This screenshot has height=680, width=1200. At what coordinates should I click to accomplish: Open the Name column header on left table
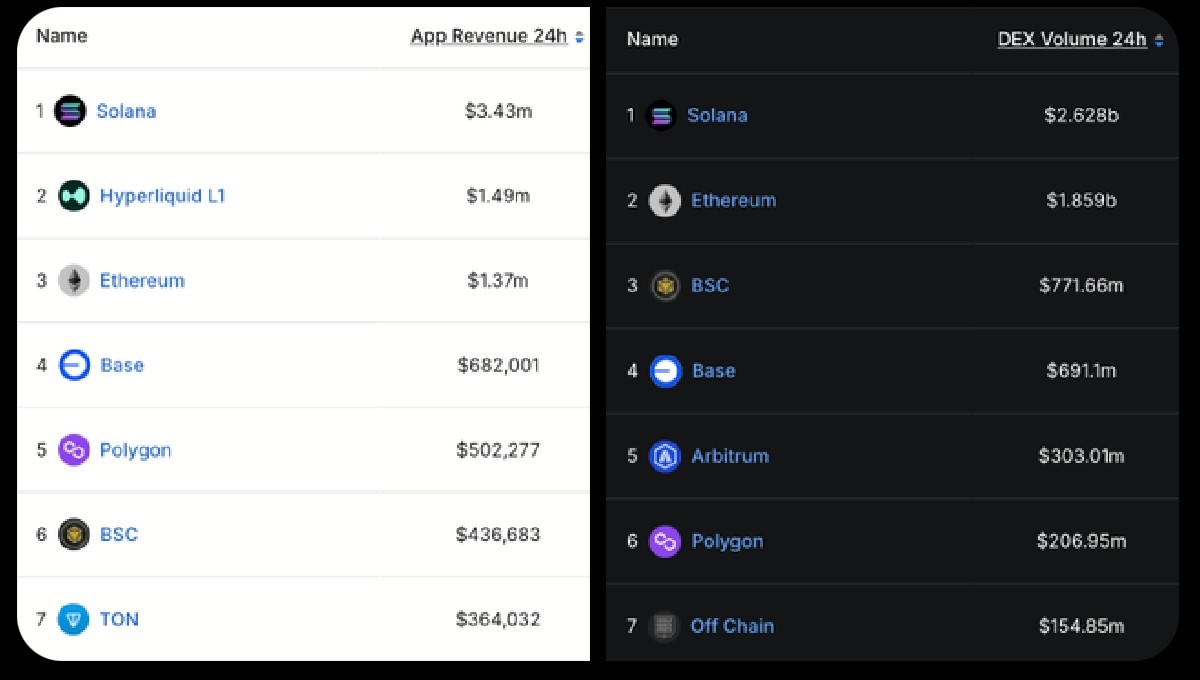(60, 36)
